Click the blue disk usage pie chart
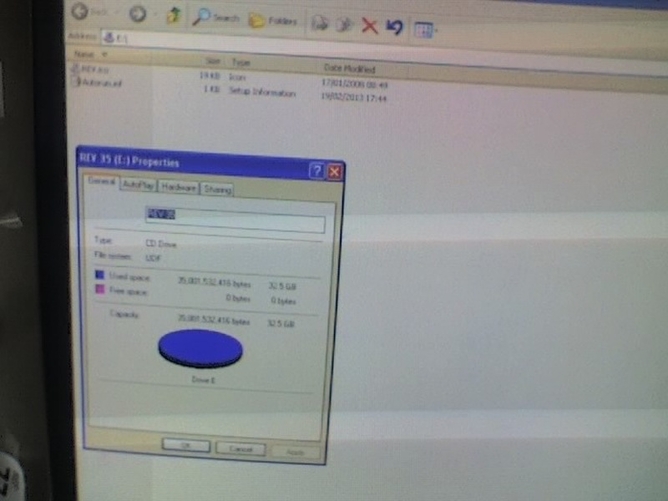Screen dimensions: 668x501 201,348
